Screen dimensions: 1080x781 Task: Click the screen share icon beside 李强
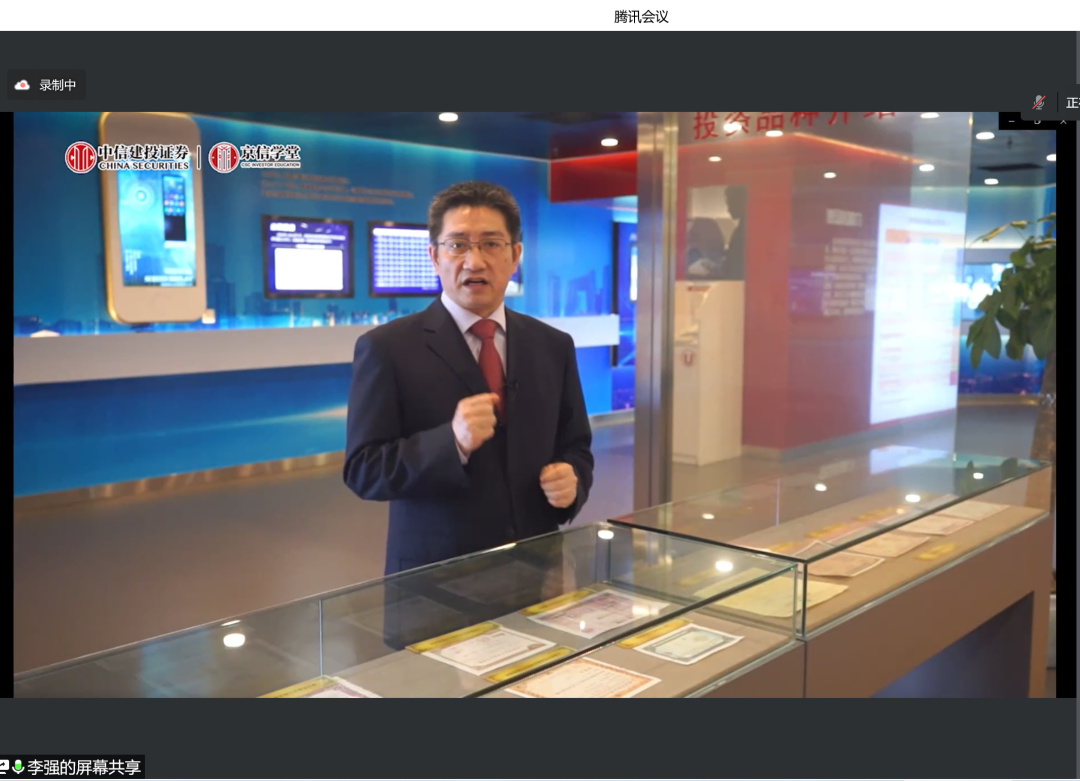click(4, 767)
